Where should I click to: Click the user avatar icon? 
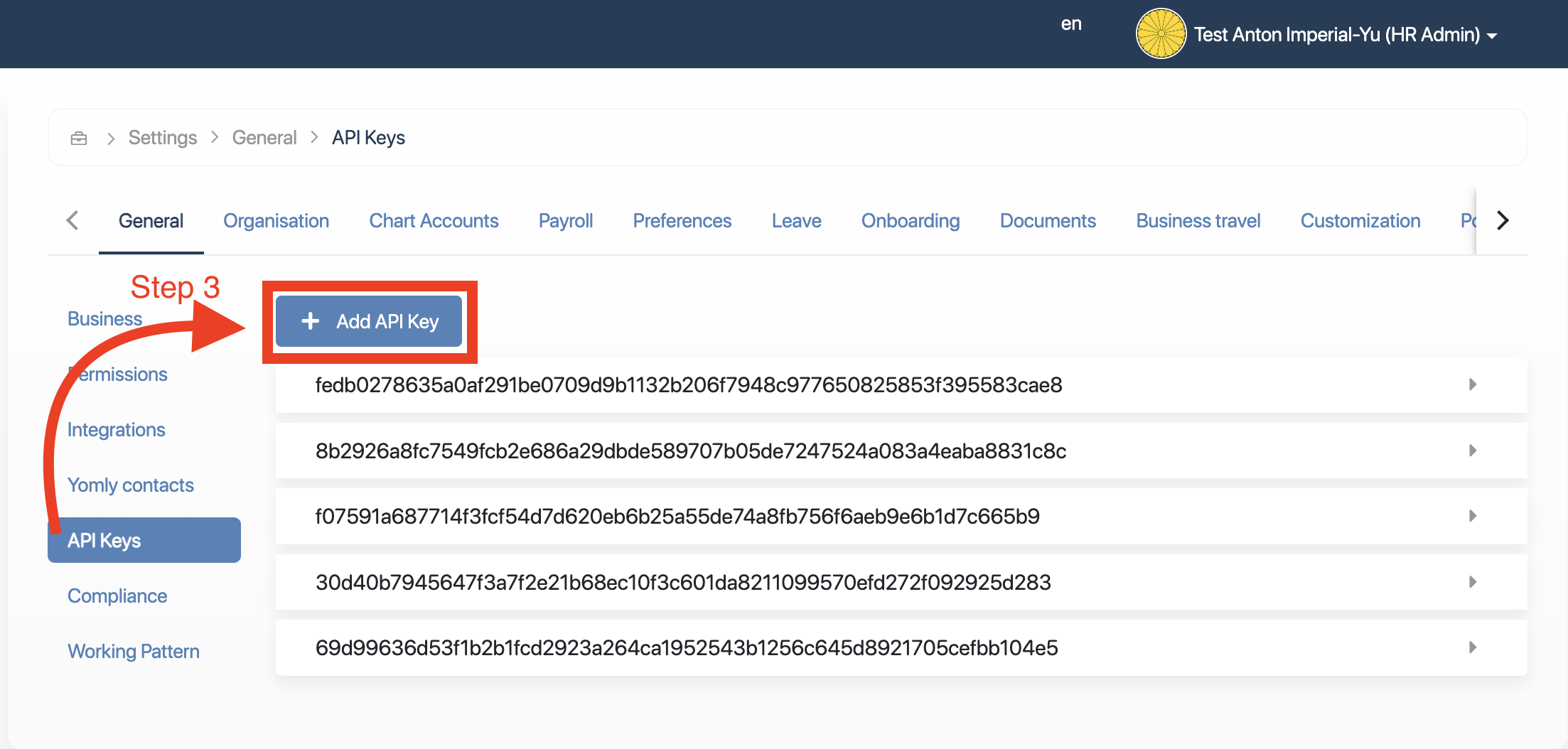[1160, 34]
